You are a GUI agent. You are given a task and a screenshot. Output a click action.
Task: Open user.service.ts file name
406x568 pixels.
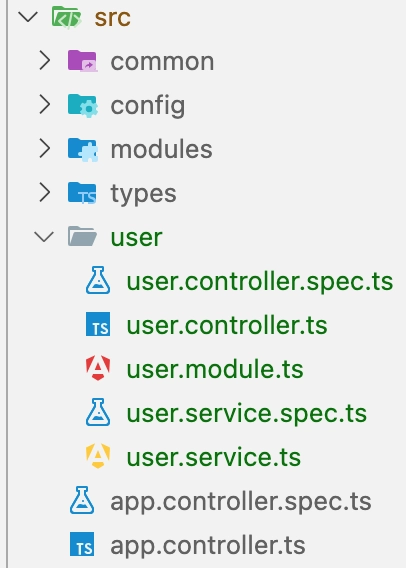pyautogui.click(x=214, y=457)
